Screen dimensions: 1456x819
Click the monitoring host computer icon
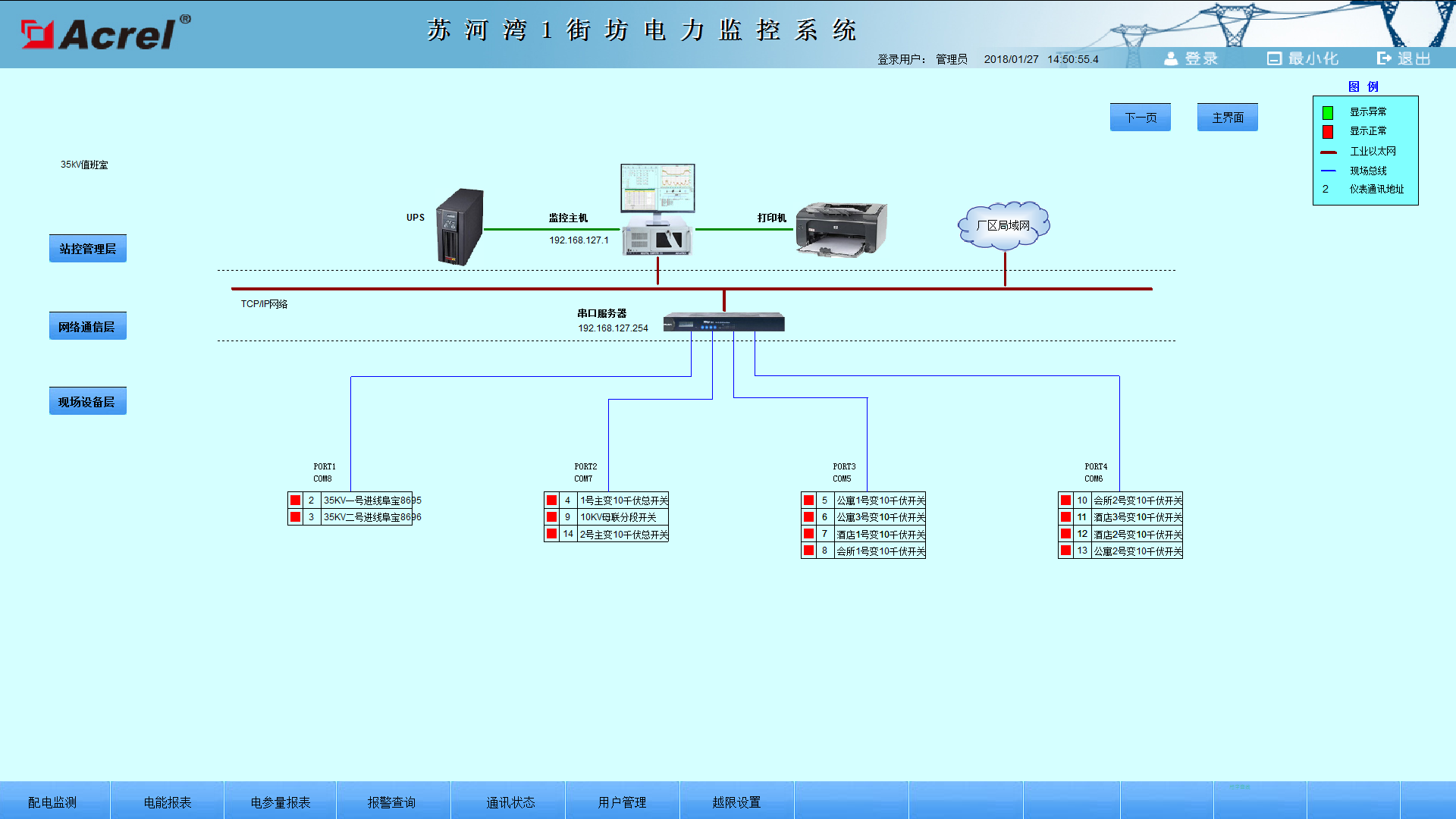click(657, 209)
